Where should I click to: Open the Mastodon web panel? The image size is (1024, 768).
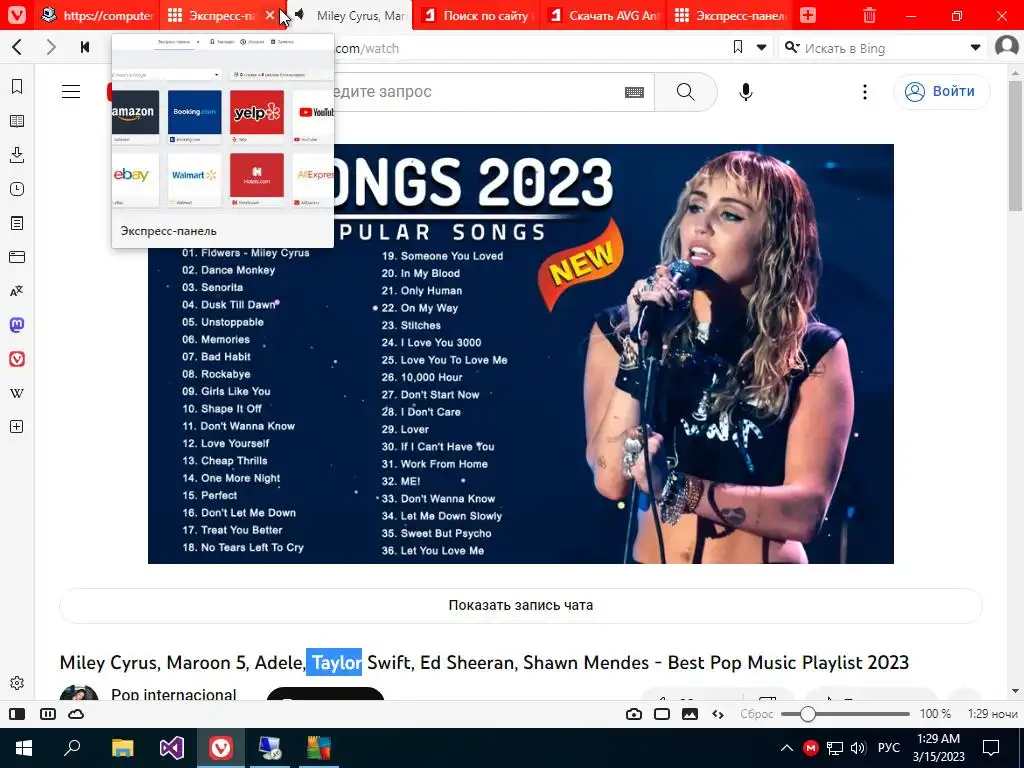17,325
